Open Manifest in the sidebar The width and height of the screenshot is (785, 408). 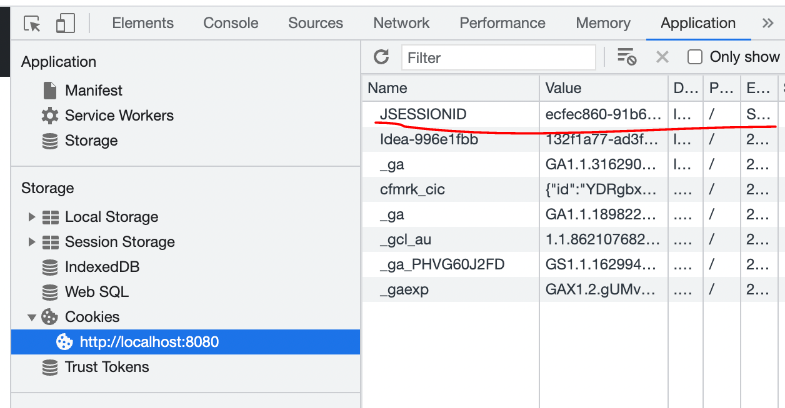94,91
